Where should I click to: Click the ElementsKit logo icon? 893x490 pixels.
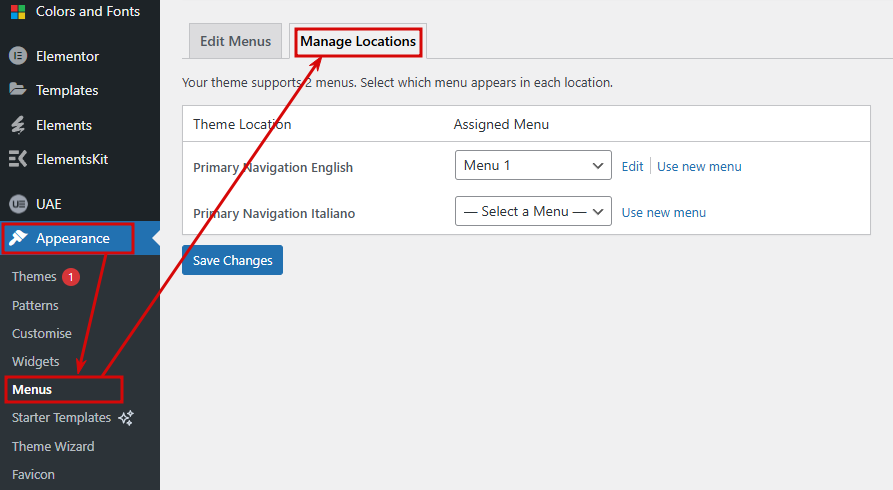tap(18, 159)
